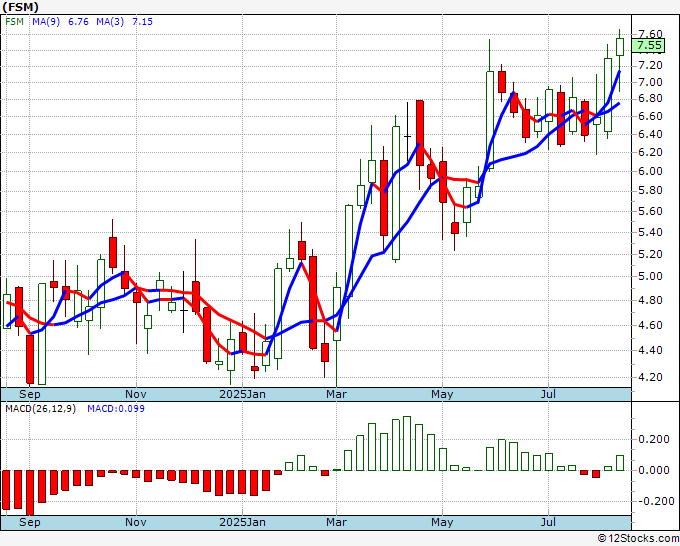Click the 4.20 price axis label

click(x=651, y=377)
